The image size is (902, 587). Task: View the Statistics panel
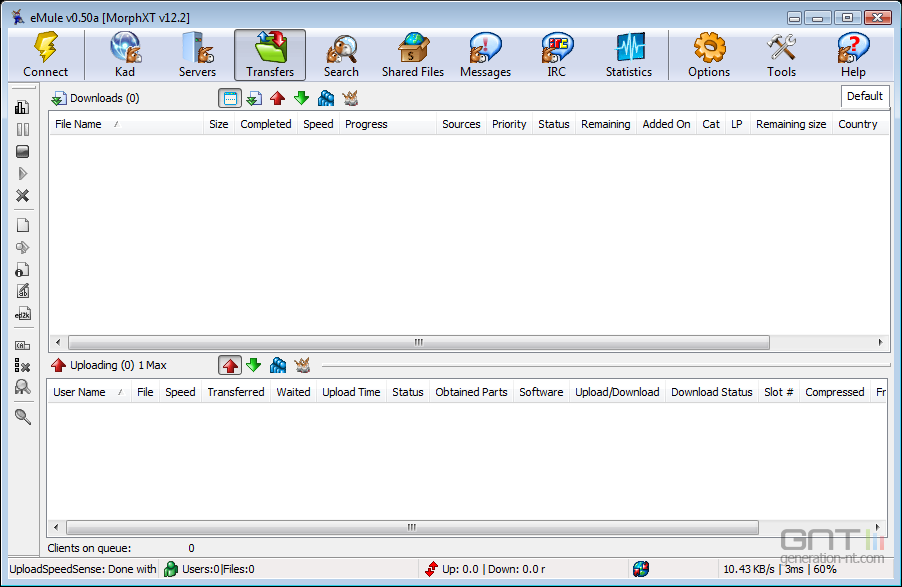click(x=628, y=54)
